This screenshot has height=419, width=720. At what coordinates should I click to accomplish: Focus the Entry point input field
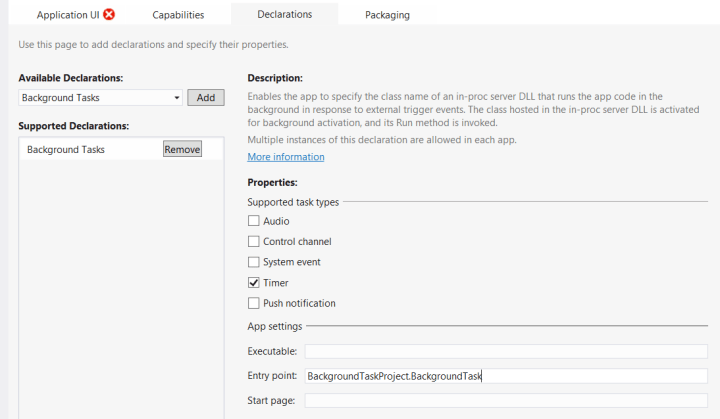[x=505, y=376]
